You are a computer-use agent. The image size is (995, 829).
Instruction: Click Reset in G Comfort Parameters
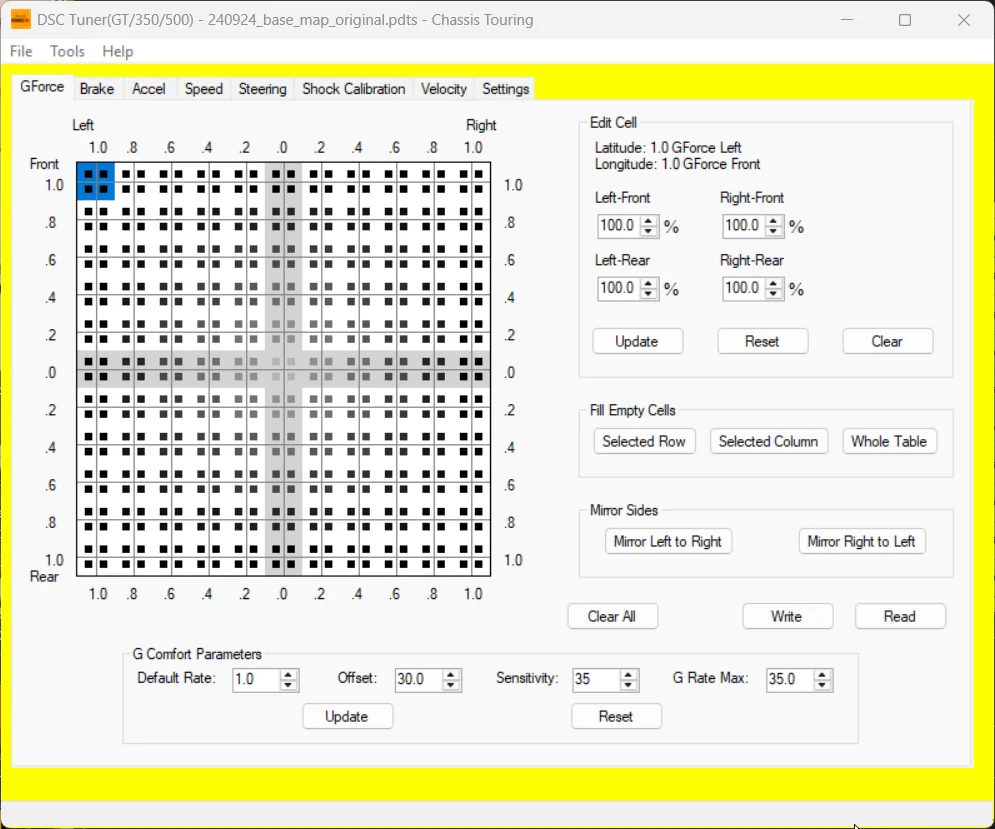point(616,717)
